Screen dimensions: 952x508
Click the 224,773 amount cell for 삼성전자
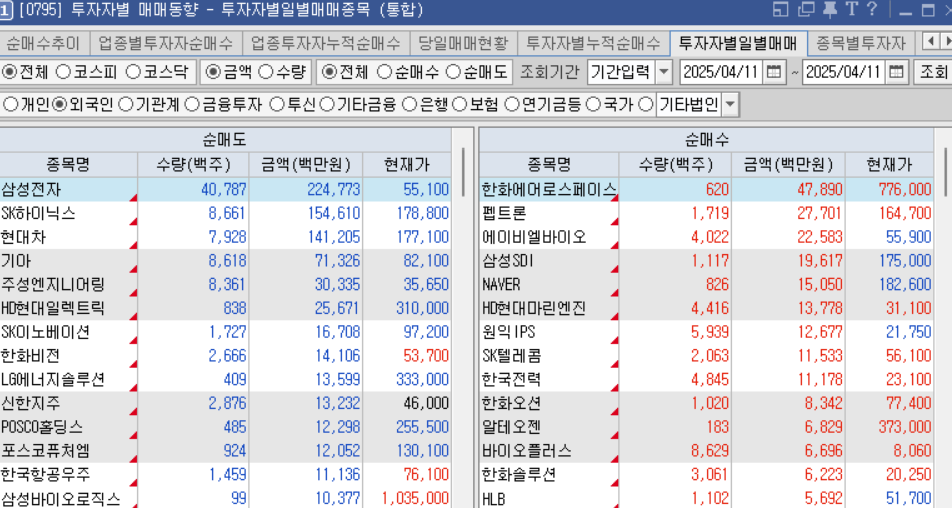305,189
